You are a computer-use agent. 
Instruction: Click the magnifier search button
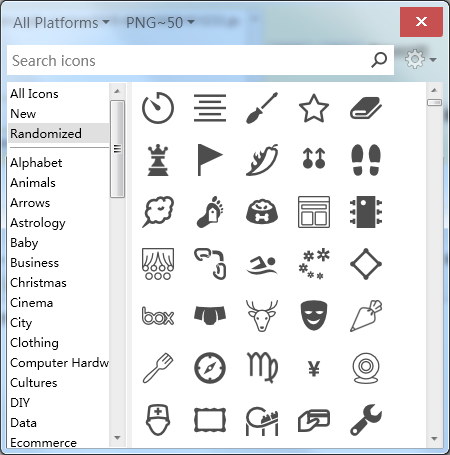379,60
